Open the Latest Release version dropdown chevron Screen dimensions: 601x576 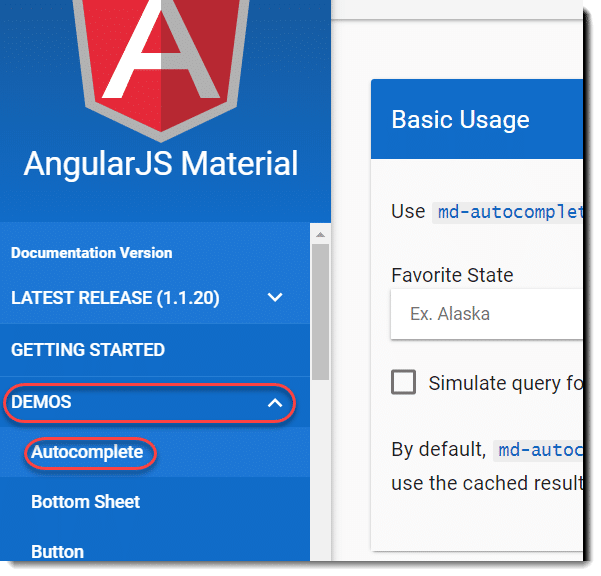(275, 297)
